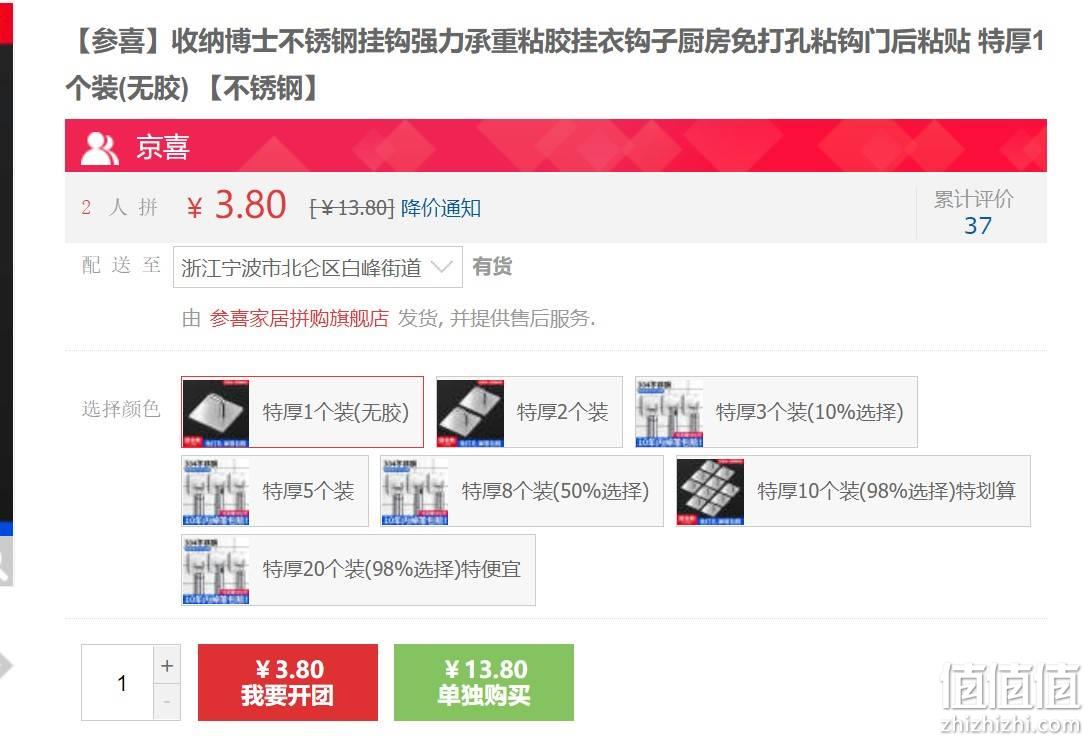Select 特厚8个装(50%选择) option

tap(521, 491)
